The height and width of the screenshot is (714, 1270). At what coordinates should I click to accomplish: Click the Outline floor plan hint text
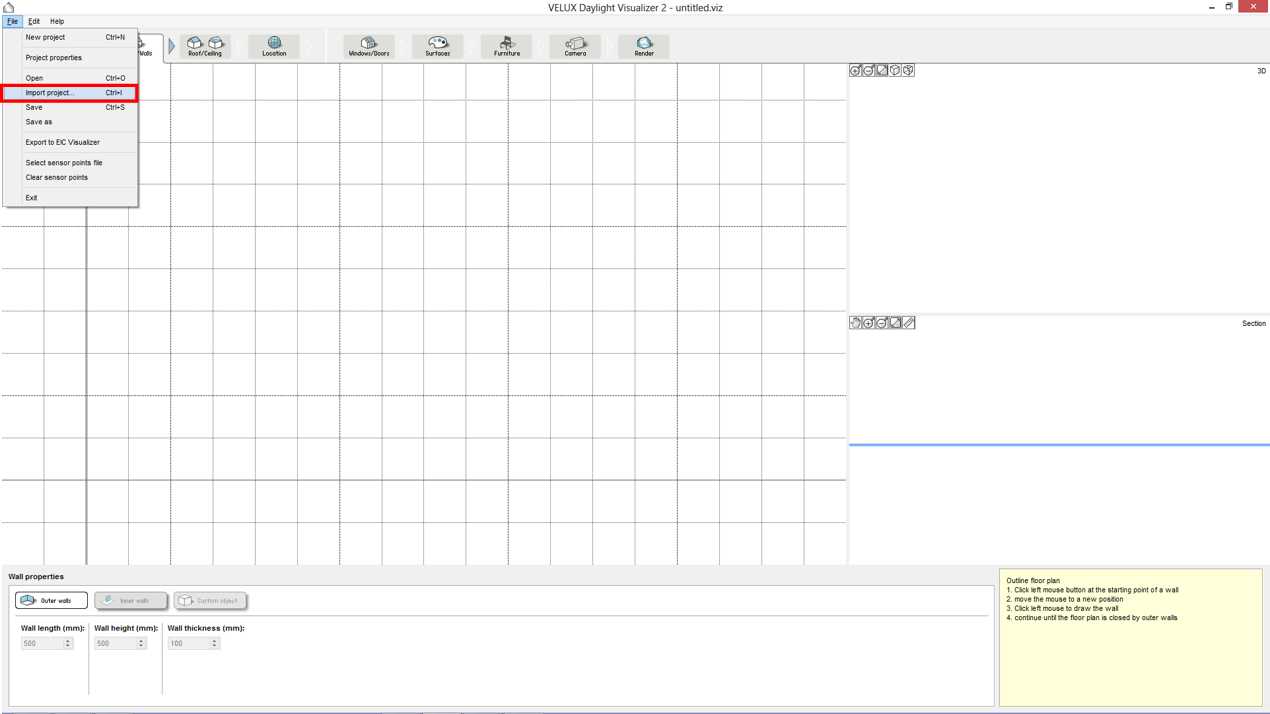pos(1033,580)
